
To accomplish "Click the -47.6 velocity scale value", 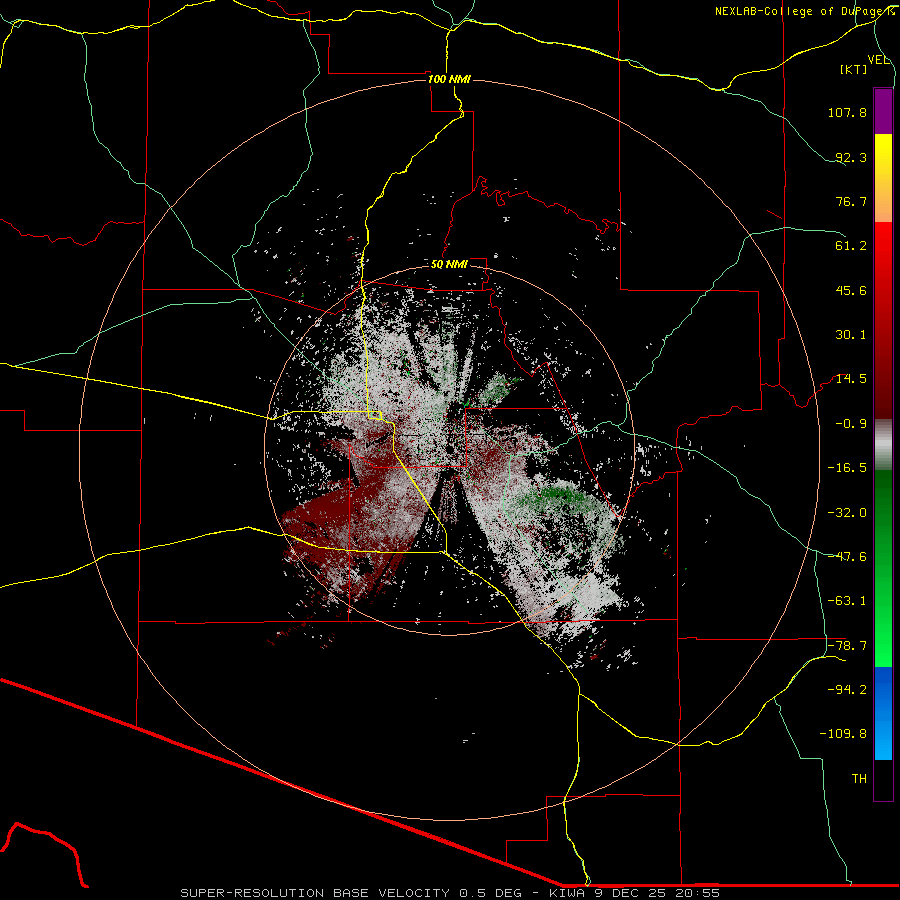I will click(x=847, y=557).
